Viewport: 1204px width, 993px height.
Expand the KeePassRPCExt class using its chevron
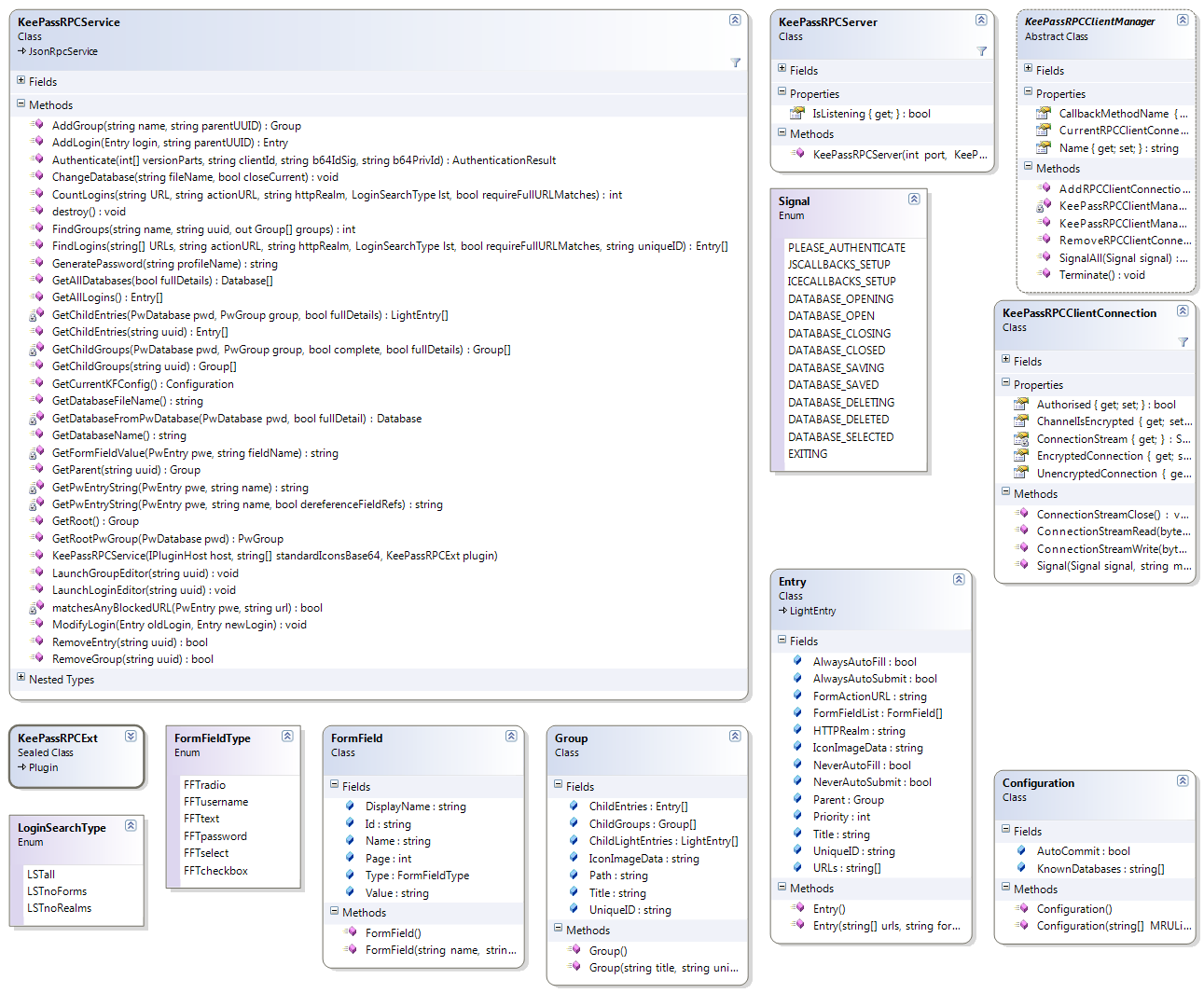131,736
